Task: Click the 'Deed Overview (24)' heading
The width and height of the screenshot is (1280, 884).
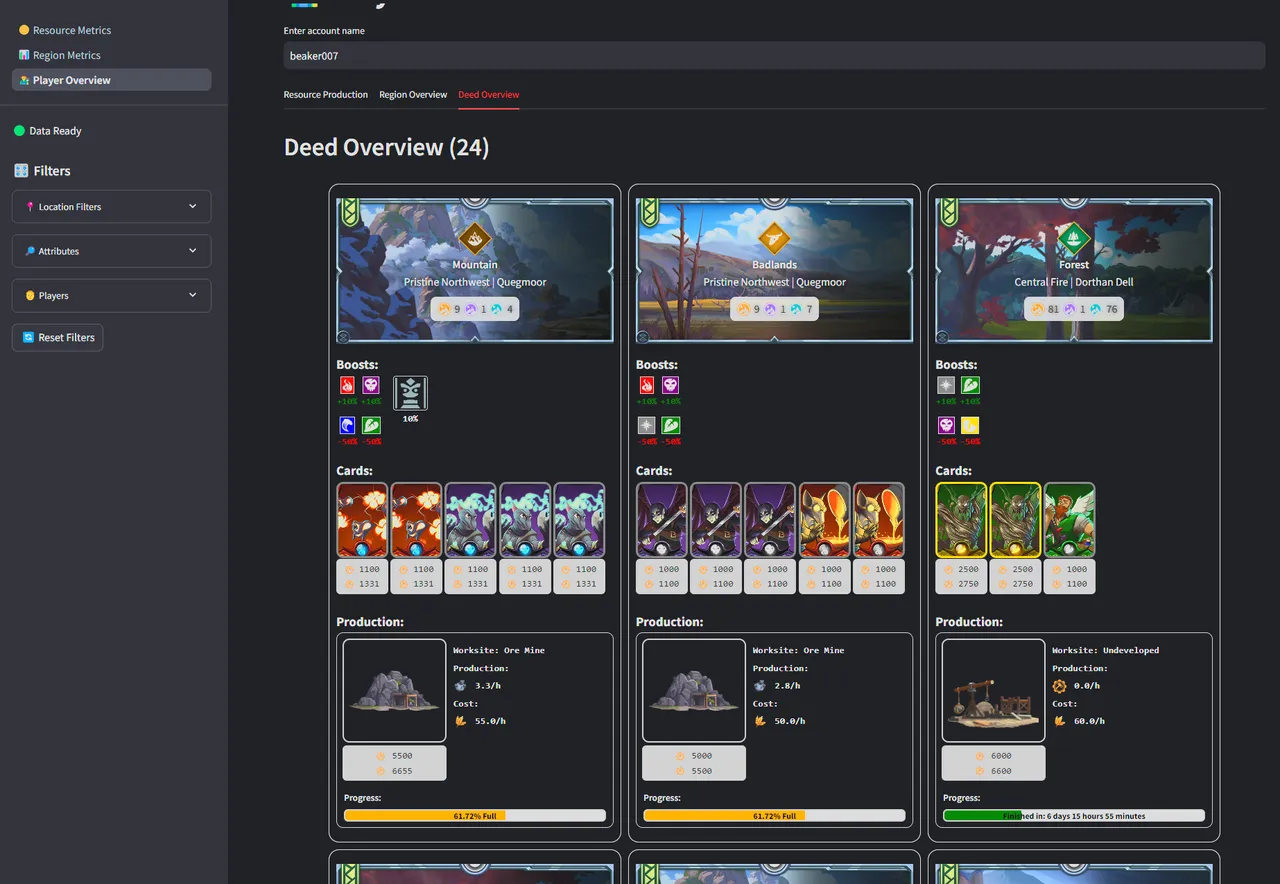Action: (x=386, y=148)
